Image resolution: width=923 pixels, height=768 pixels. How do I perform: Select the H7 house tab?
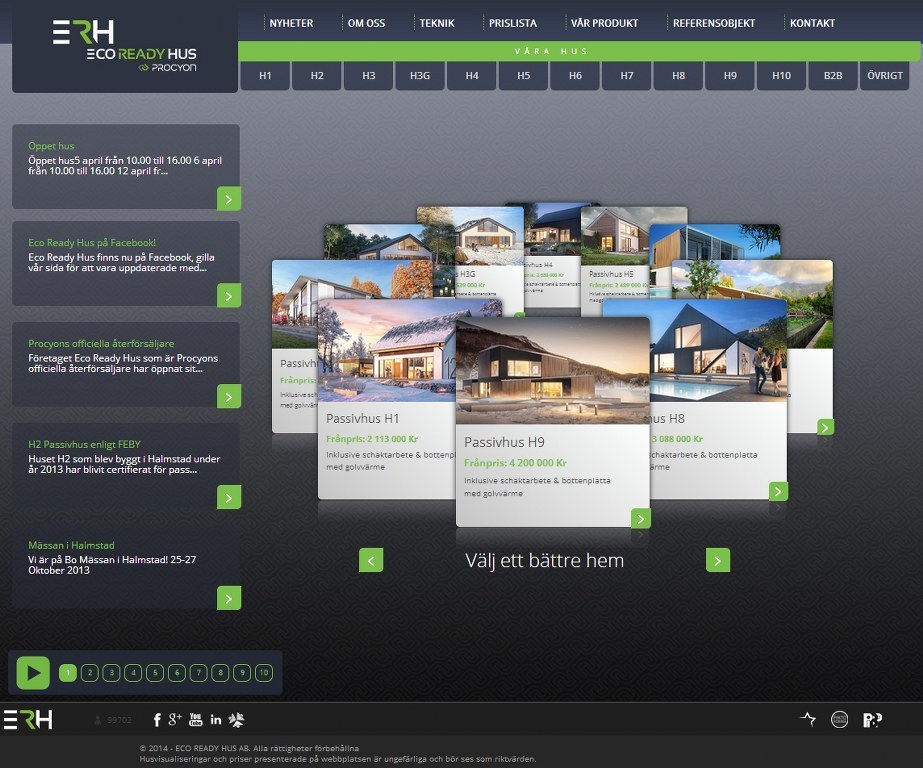point(627,76)
